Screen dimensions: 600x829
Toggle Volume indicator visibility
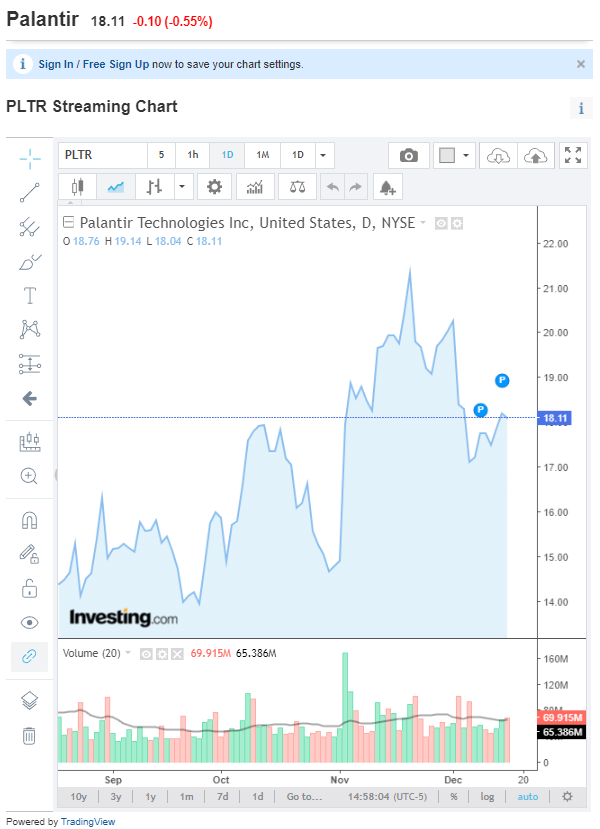(146, 654)
